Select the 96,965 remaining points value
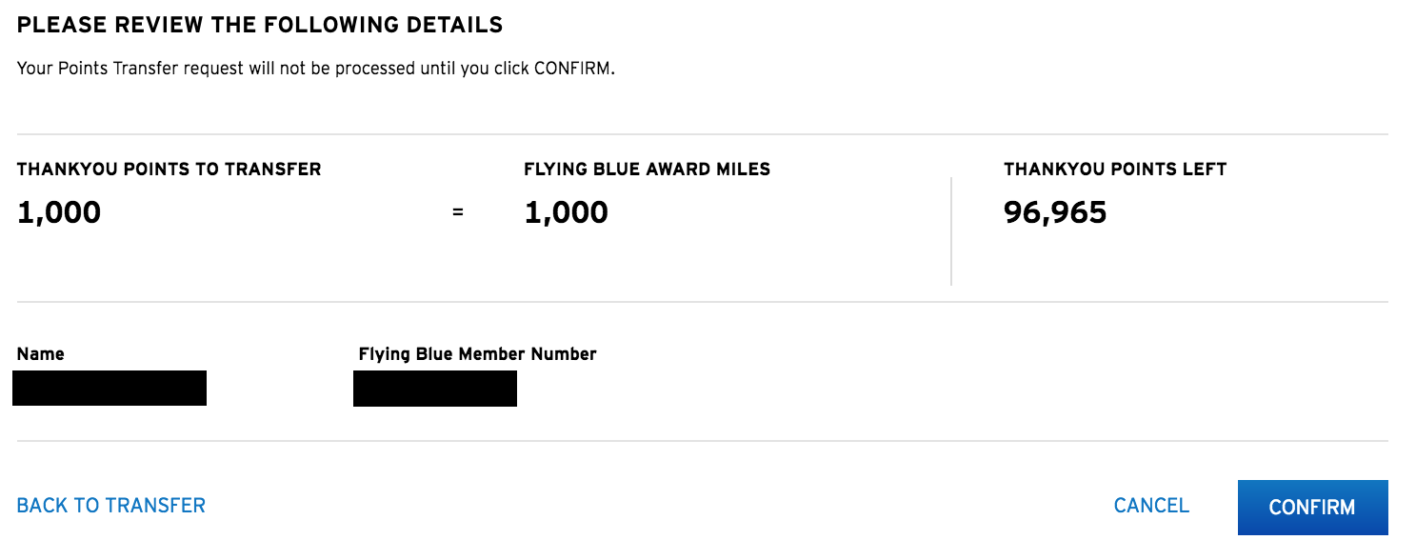1416x560 pixels. point(1055,212)
